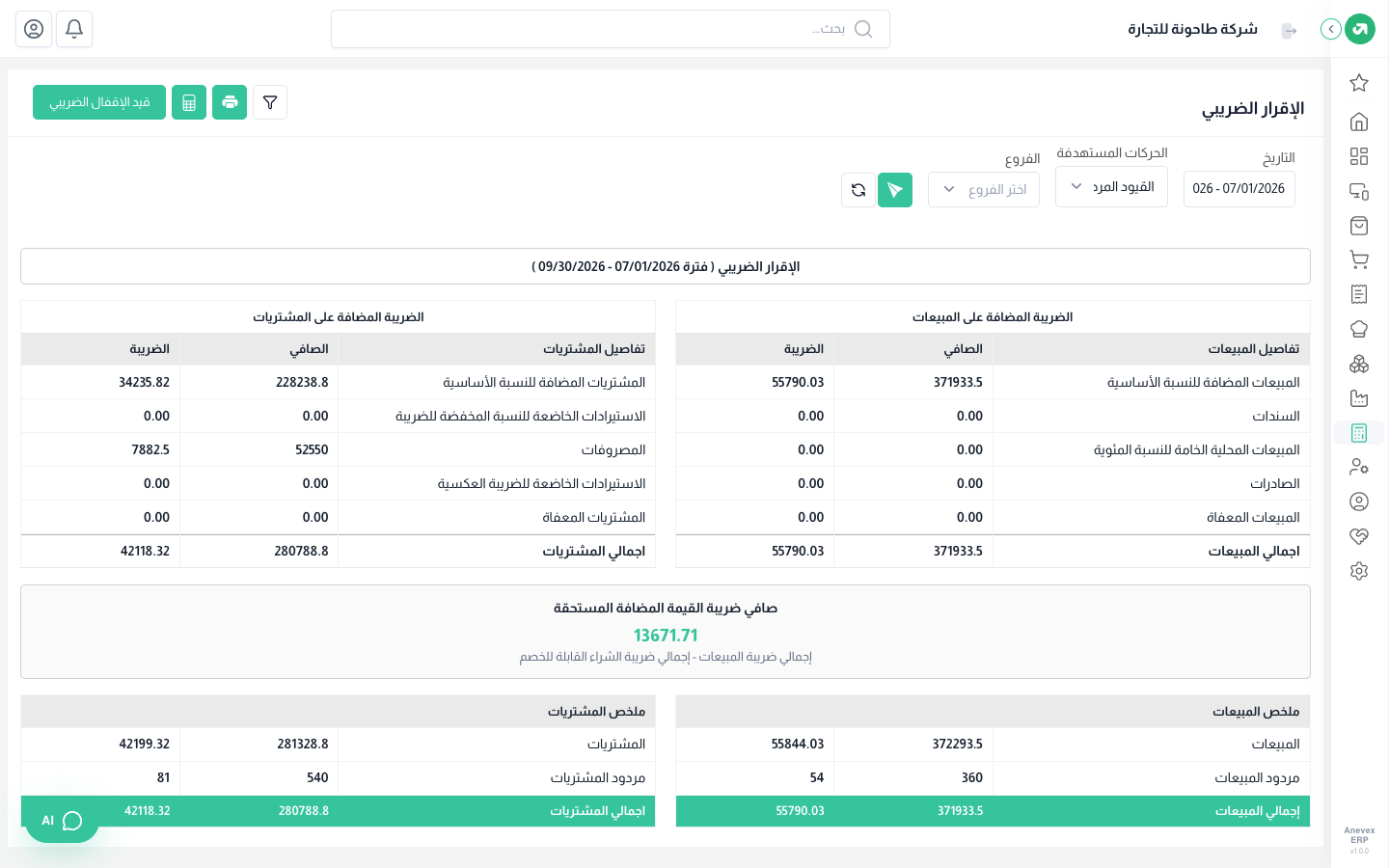Click the المصروفات row label

(x=613, y=450)
